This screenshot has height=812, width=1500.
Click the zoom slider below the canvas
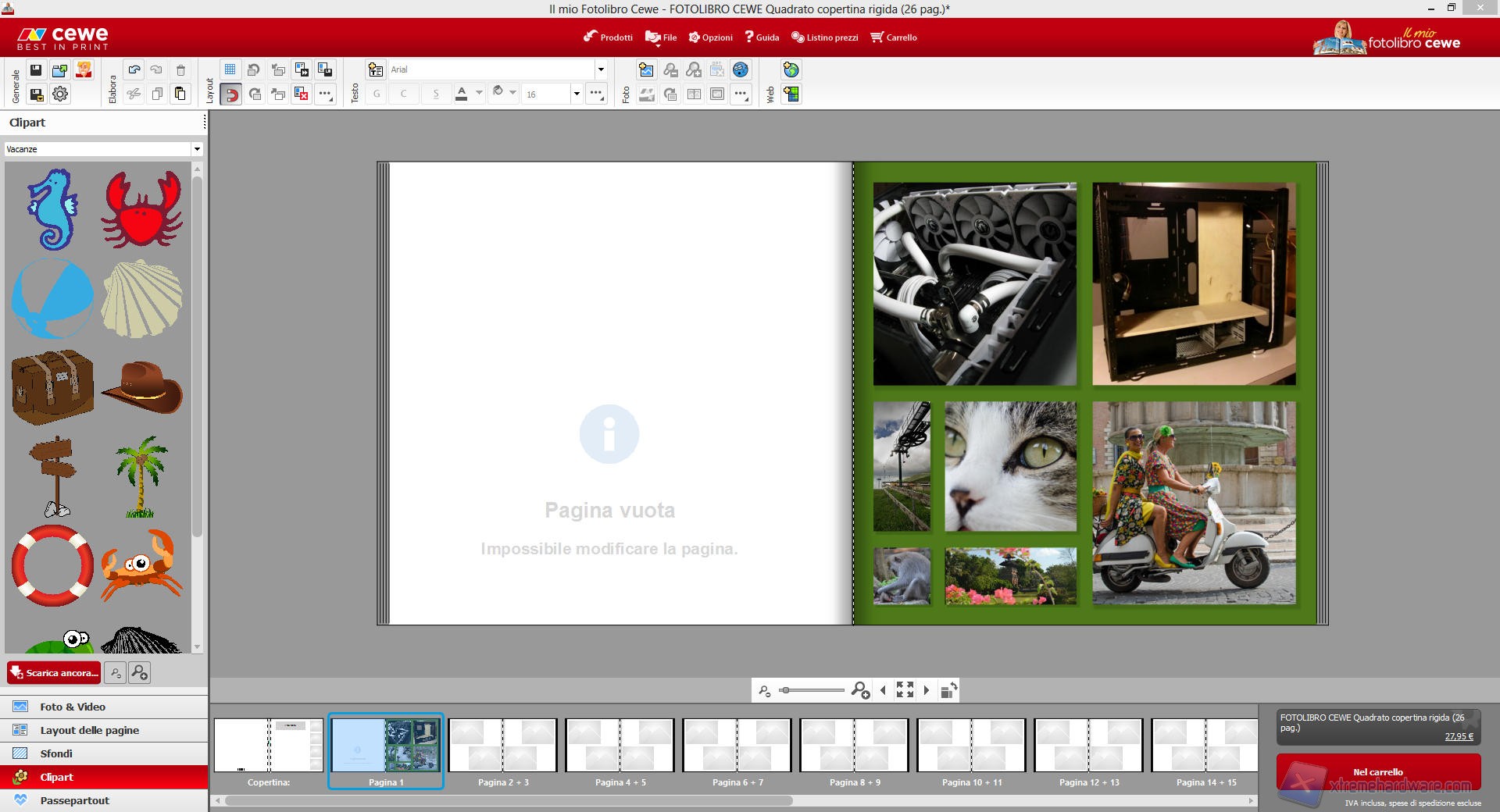click(x=812, y=690)
